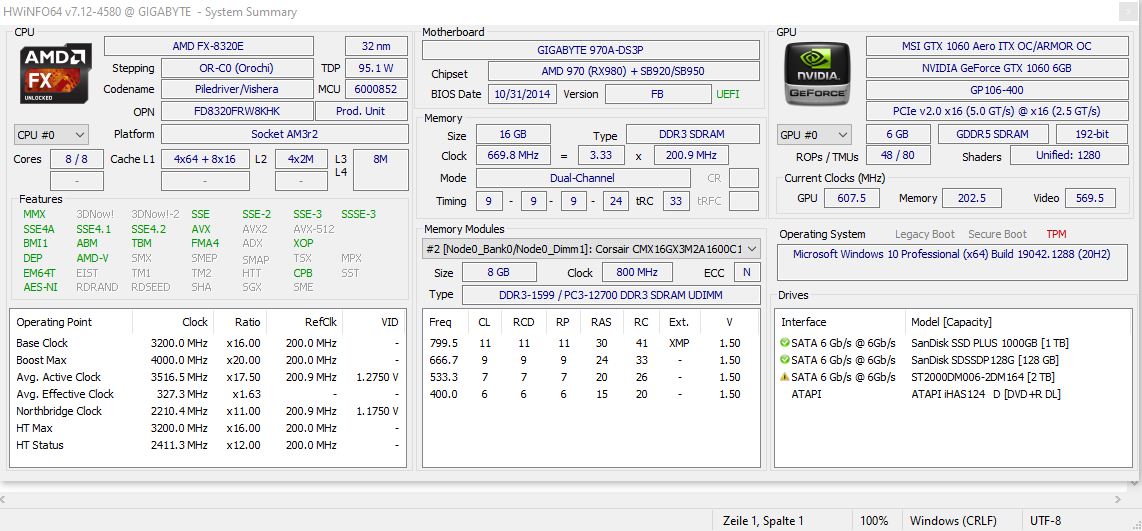The width and height of the screenshot is (1142, 531).
Task: Click the PCIe v2.0 x16 bus field
Action: (996, 111)
